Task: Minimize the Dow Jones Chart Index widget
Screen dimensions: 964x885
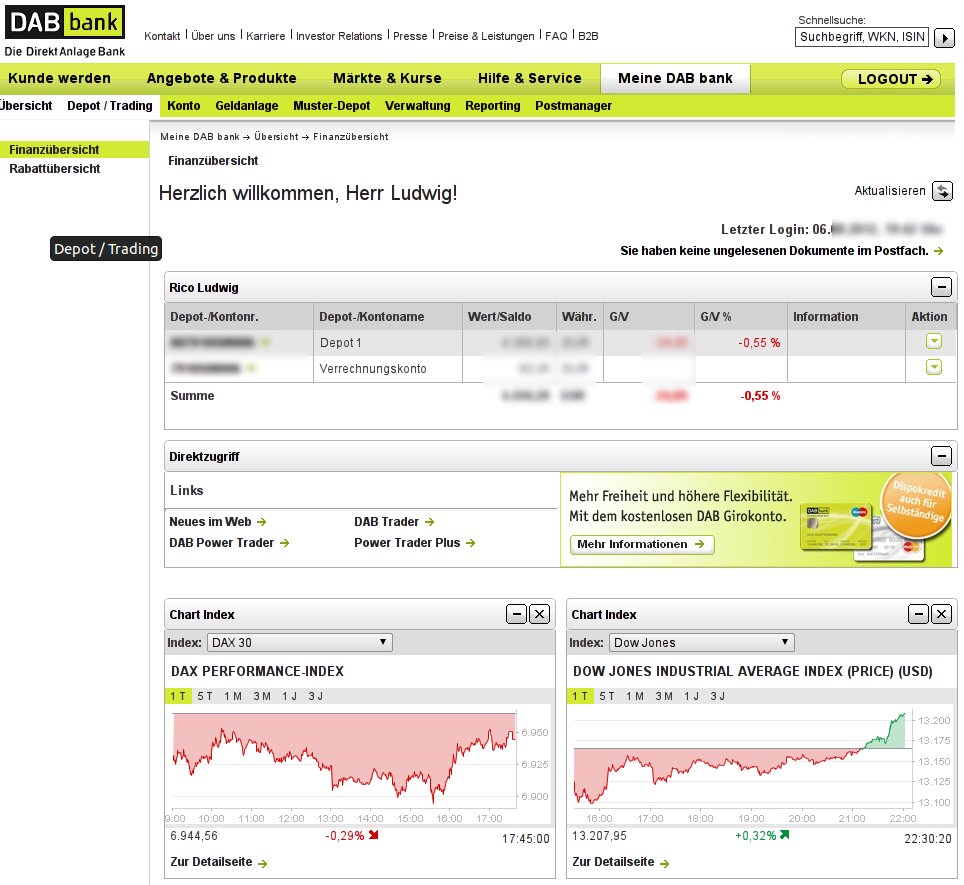Action: click(x=919, y=613)
